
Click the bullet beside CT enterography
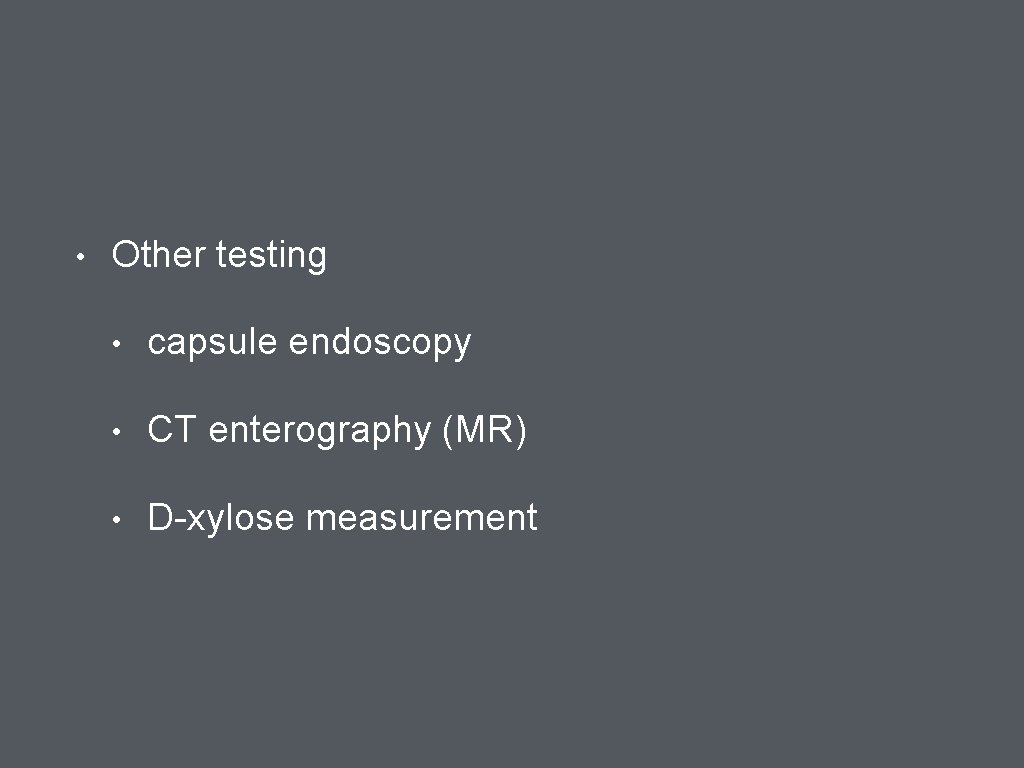point(117,432)
